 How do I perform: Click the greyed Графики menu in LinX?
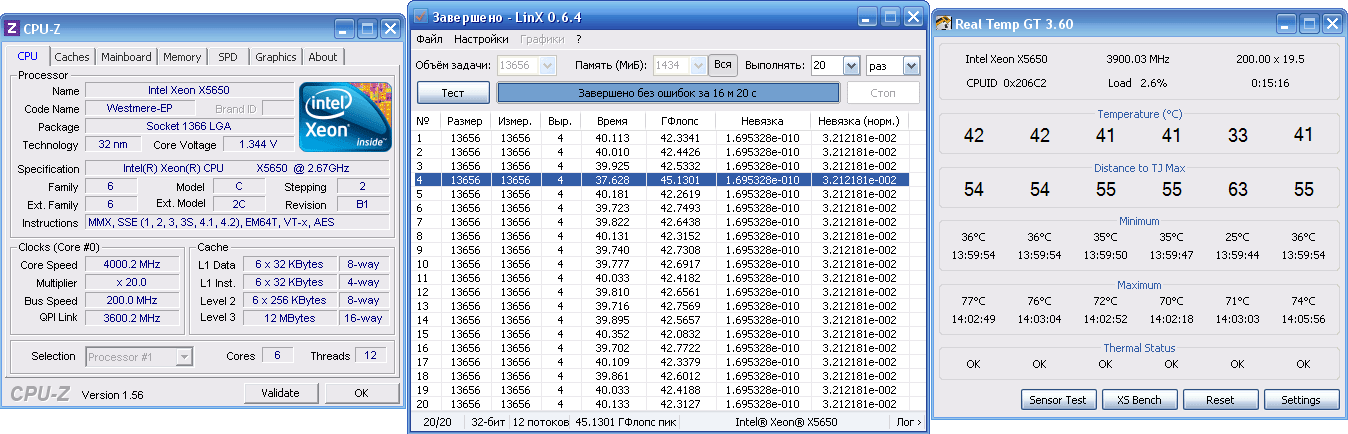(541, 40)
